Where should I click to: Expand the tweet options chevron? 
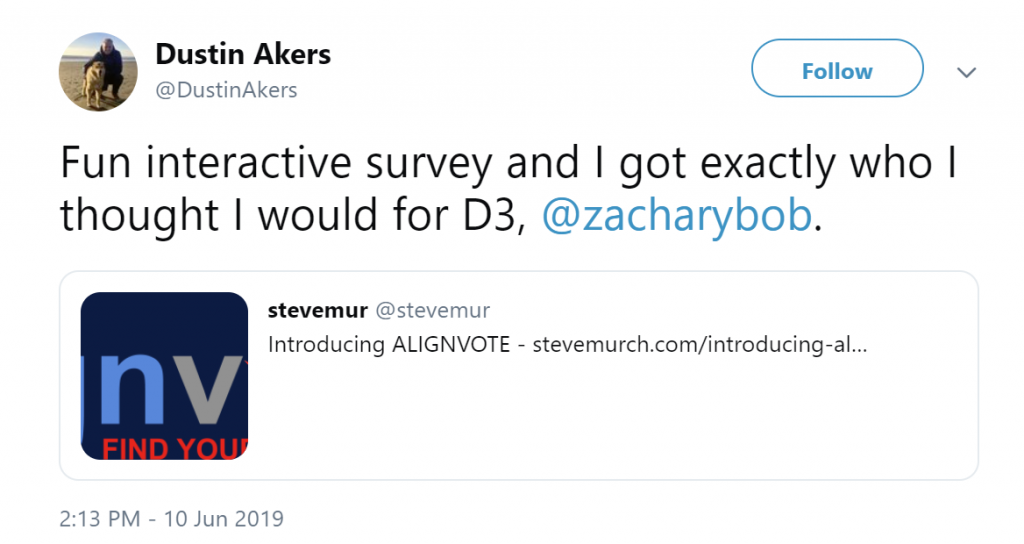point(967,72)
